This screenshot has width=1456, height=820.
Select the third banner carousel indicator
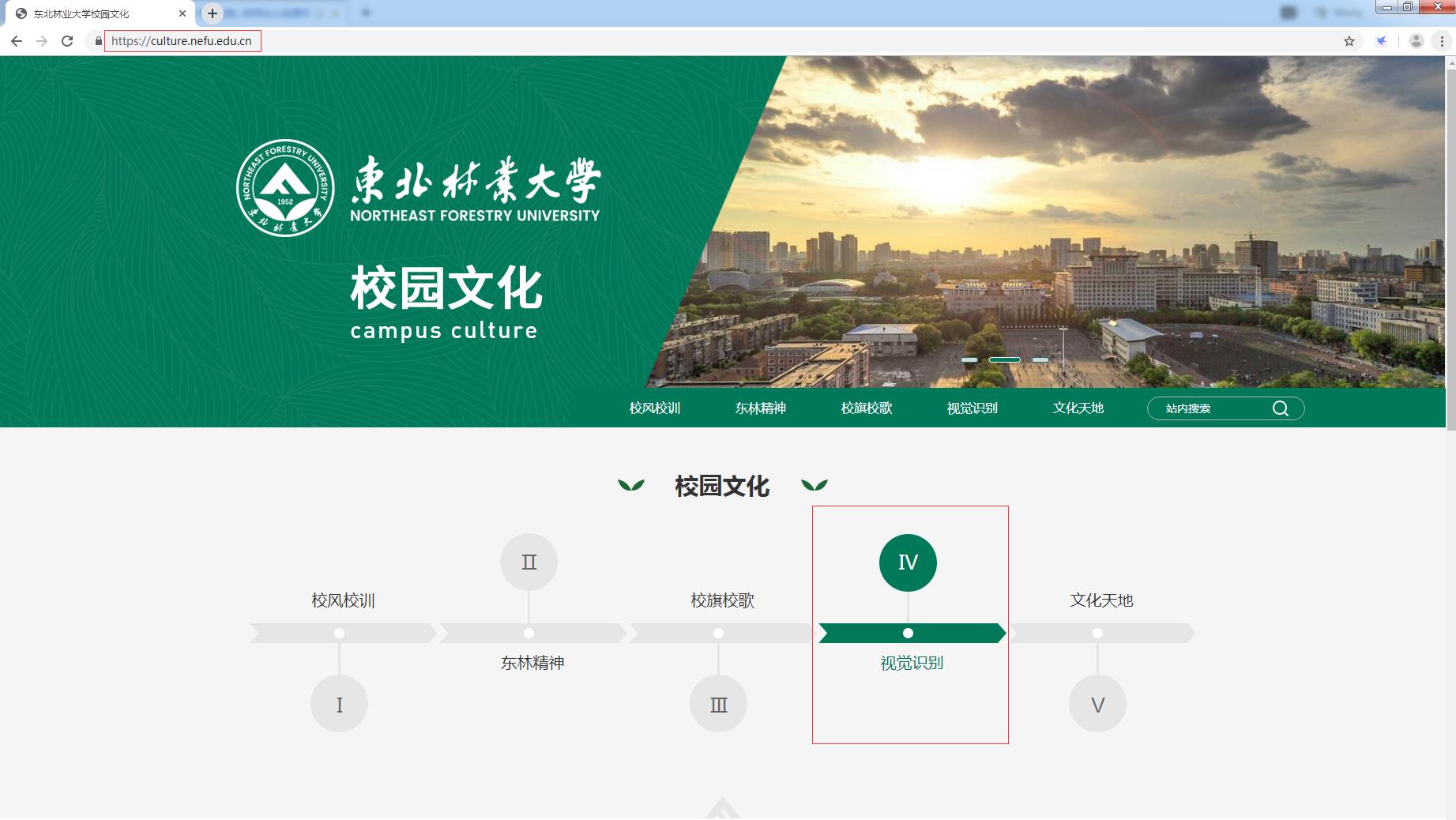pos(1040,359)
